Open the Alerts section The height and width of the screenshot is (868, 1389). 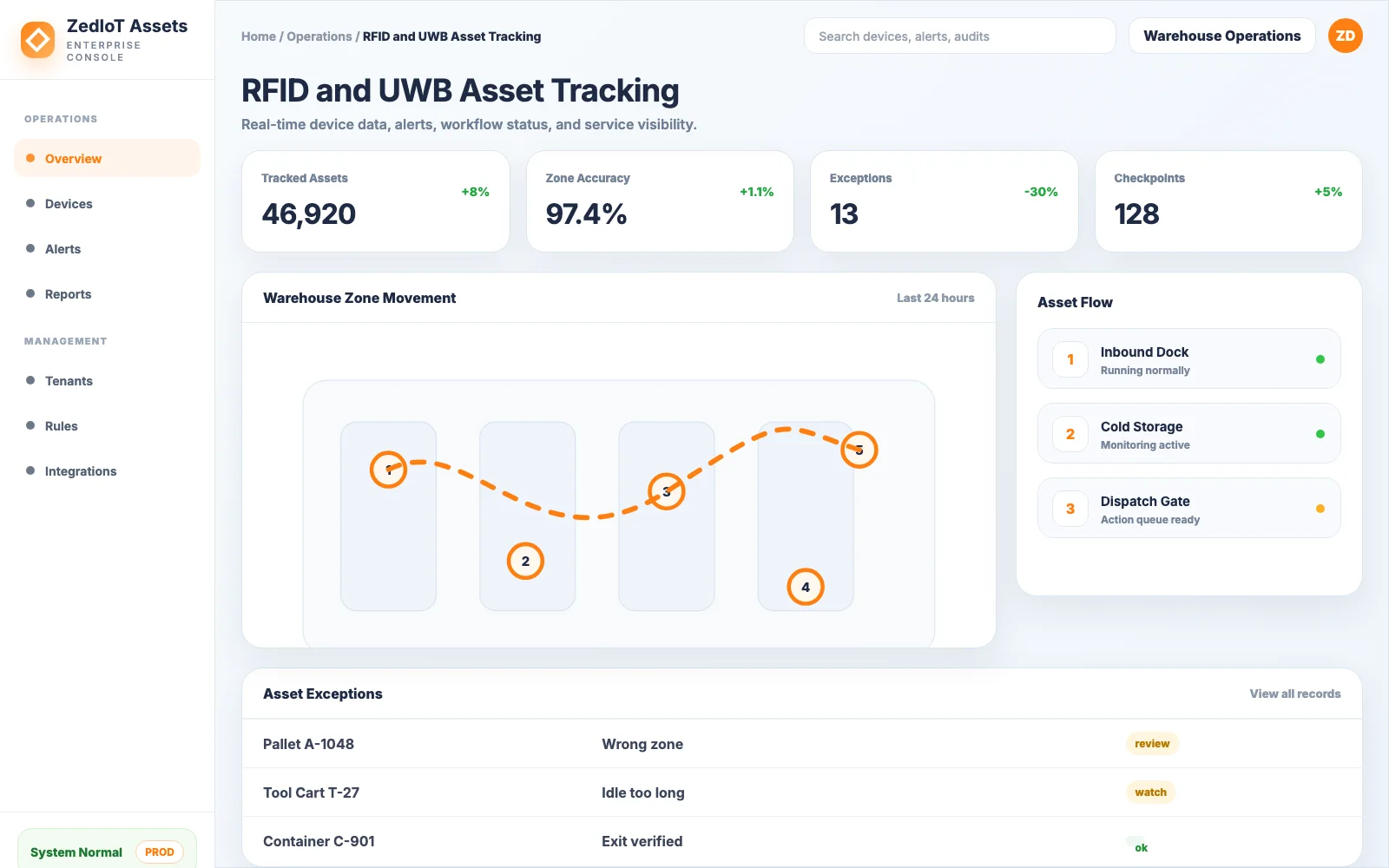107,248
